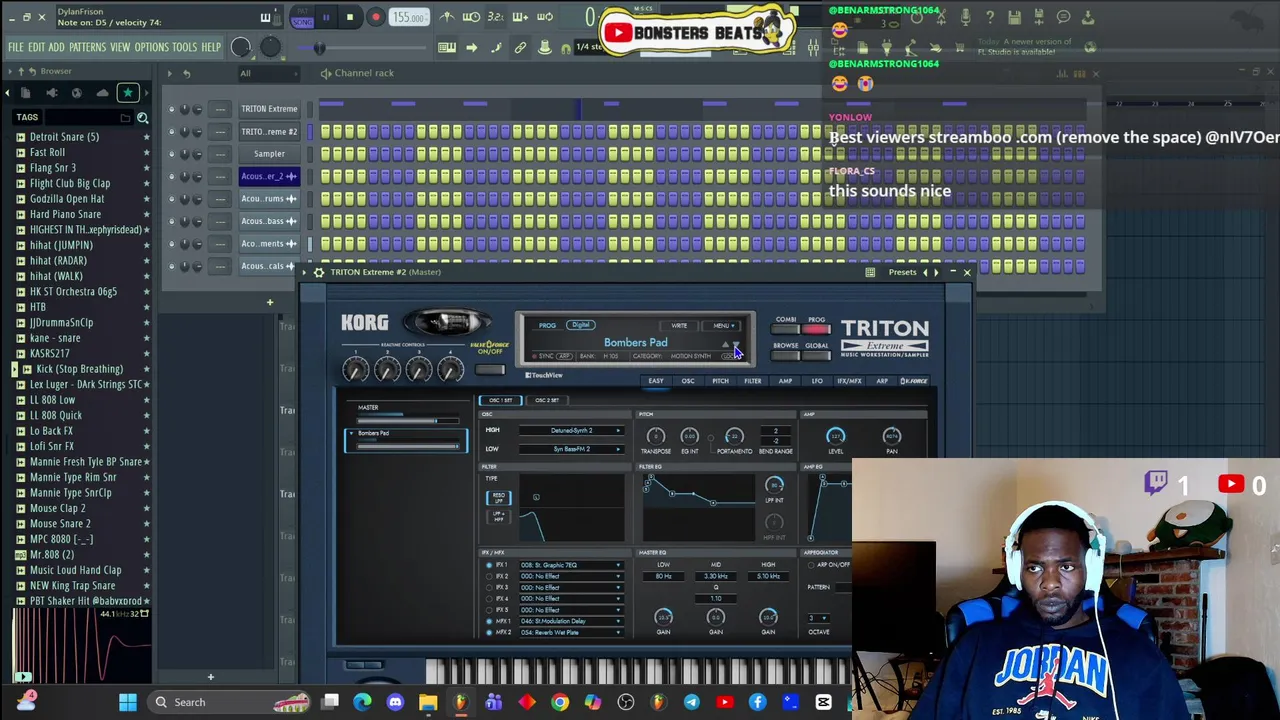
Task: Open the PATTERNS menu
Action: coord(88,47)
